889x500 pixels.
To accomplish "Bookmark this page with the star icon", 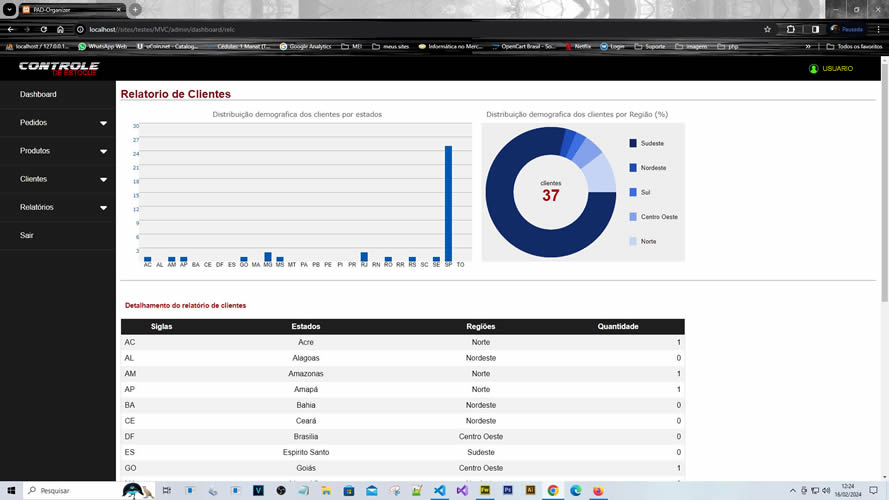I will (767, 29).
